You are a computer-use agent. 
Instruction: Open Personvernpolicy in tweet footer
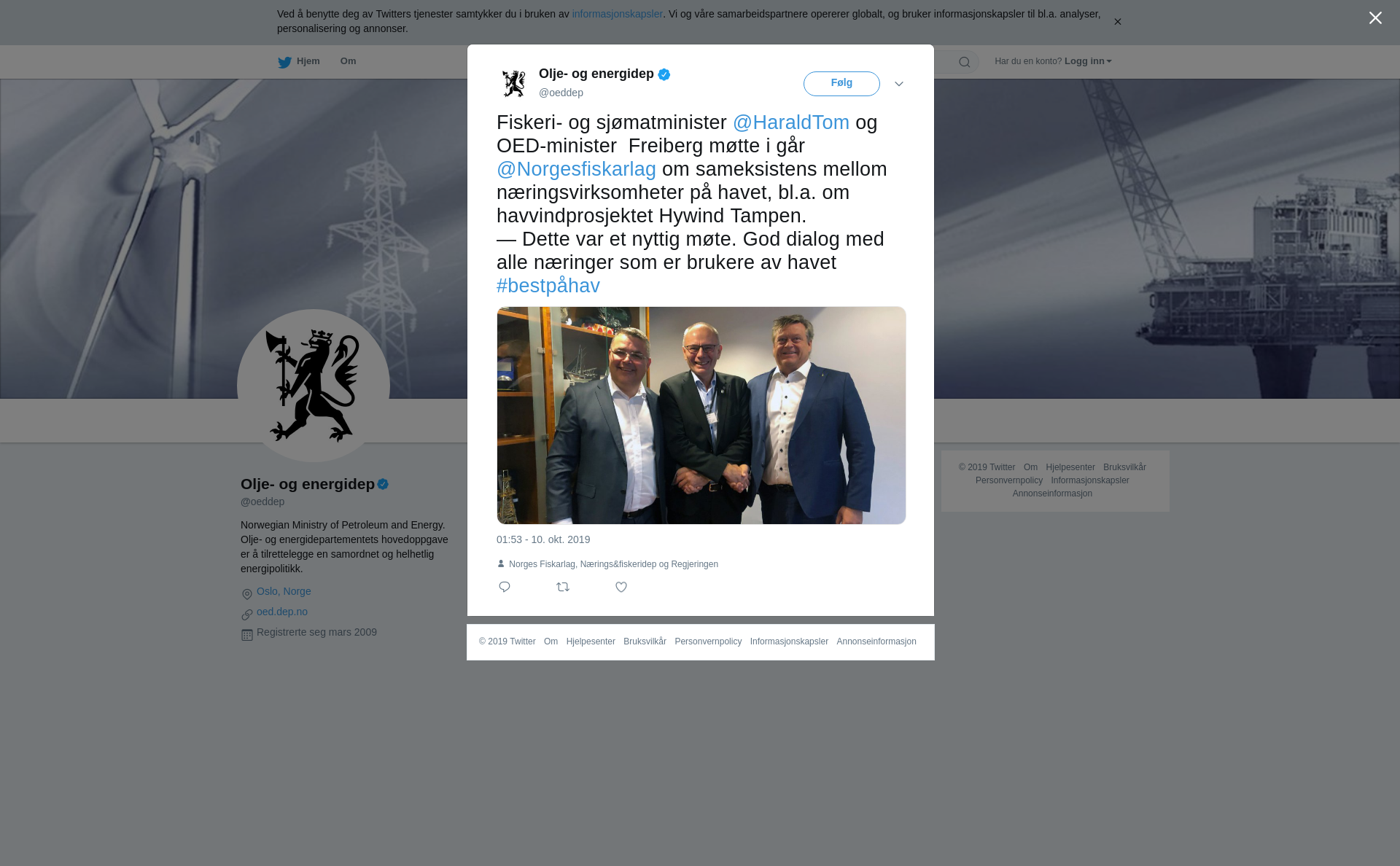click(x=708, y=641)
